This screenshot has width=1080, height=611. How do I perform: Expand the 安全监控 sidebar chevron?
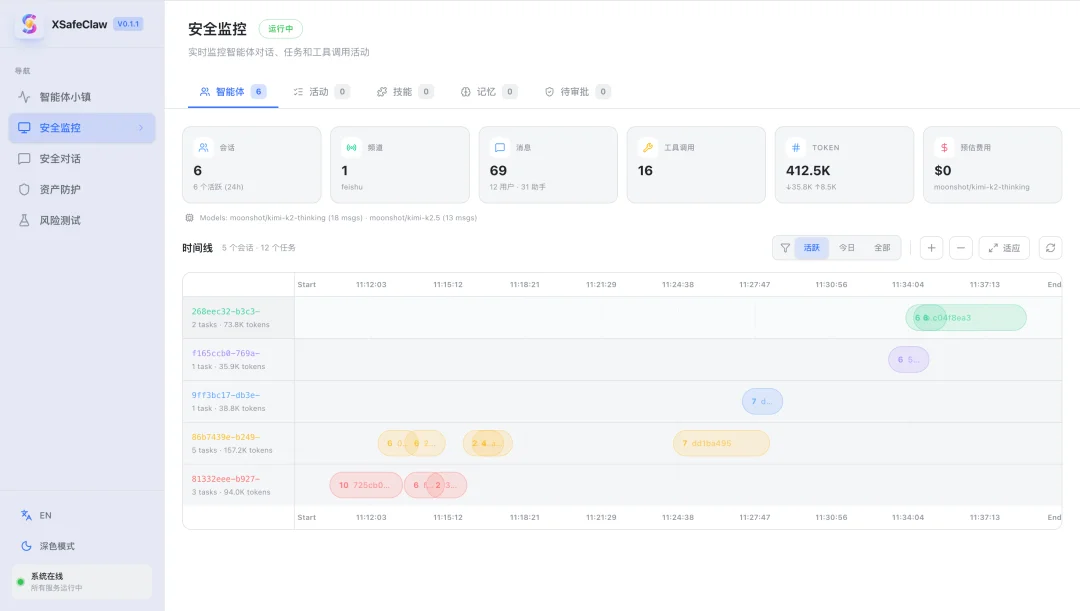[140, 128]
